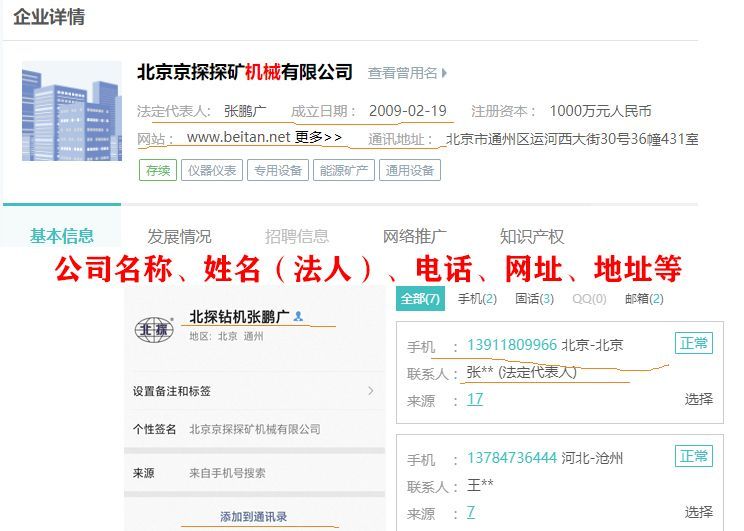Screen dimensions: 744x531
Task: Click the 北探 round logo avatar
Action: click(x=154, y=329)
